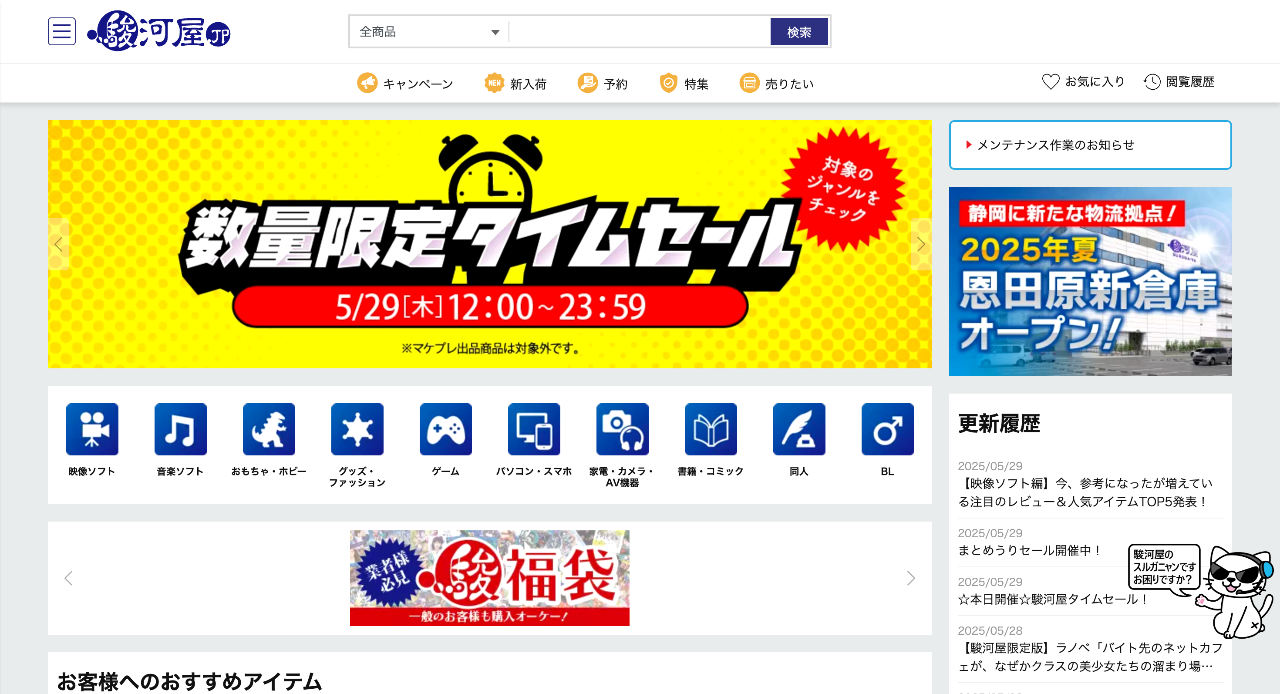Open the 売りたい menu item
This screenshot has width=1280, height=694.
pos(777,83)
